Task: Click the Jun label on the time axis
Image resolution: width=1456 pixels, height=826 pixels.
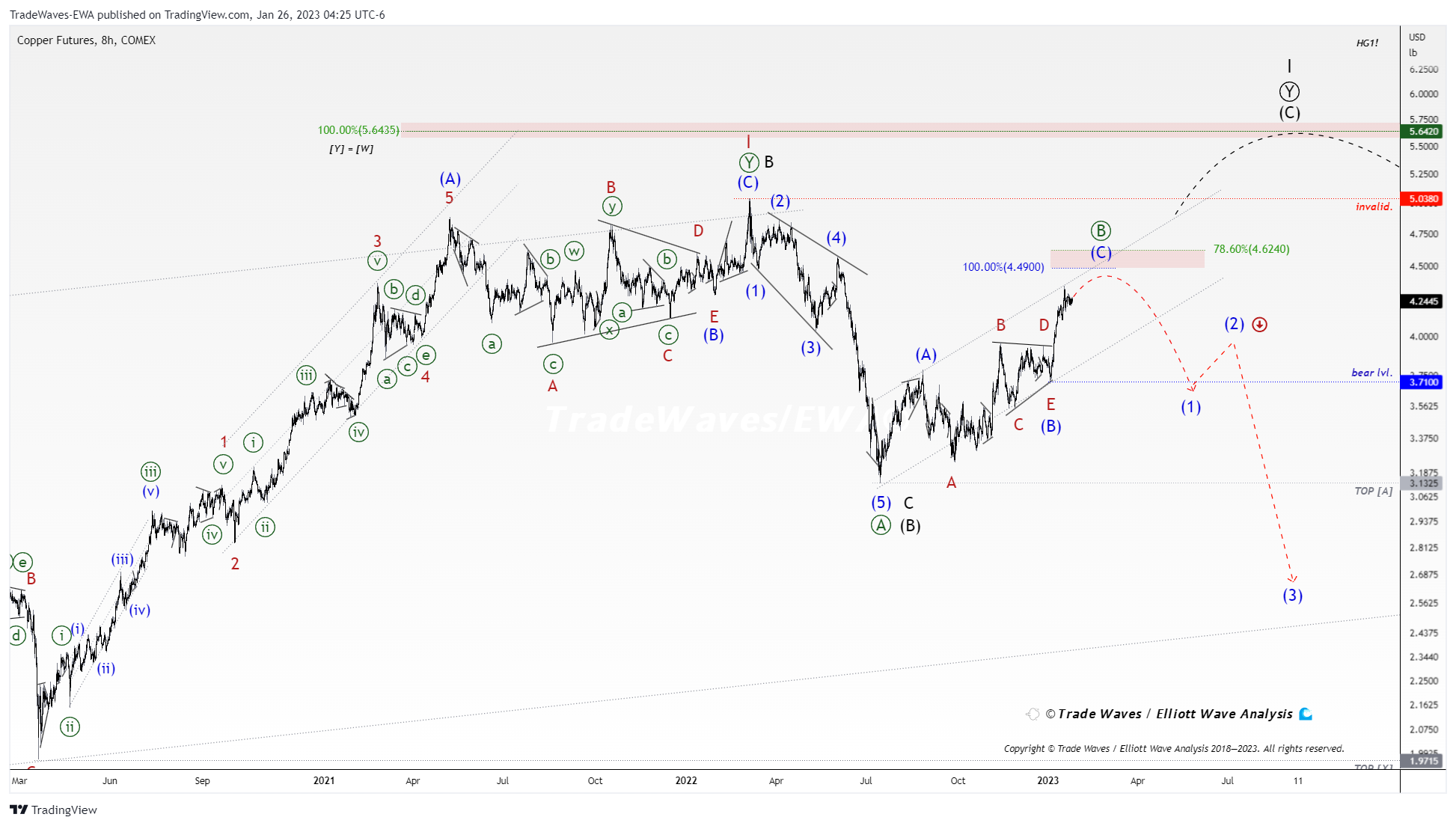Action: tap(110, 781)
